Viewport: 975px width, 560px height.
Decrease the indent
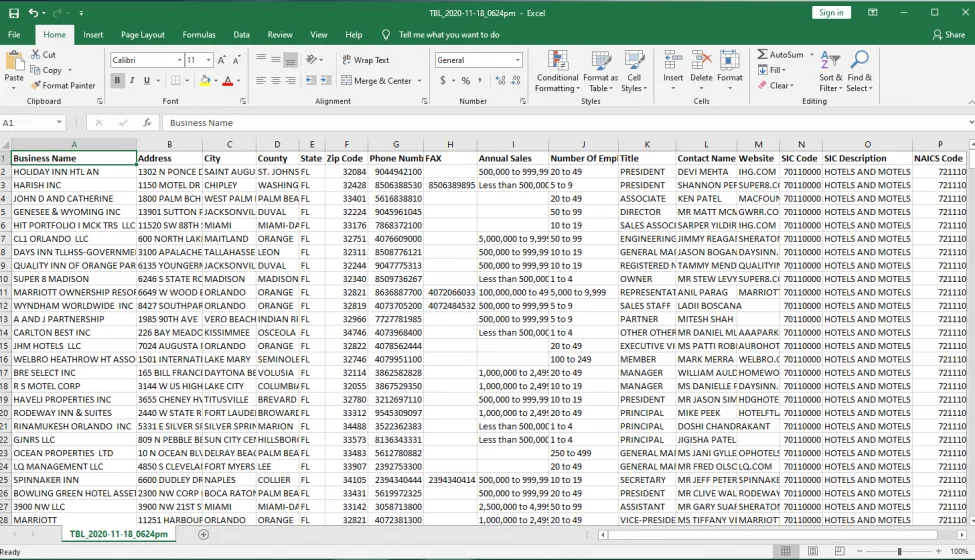[311, 80]
